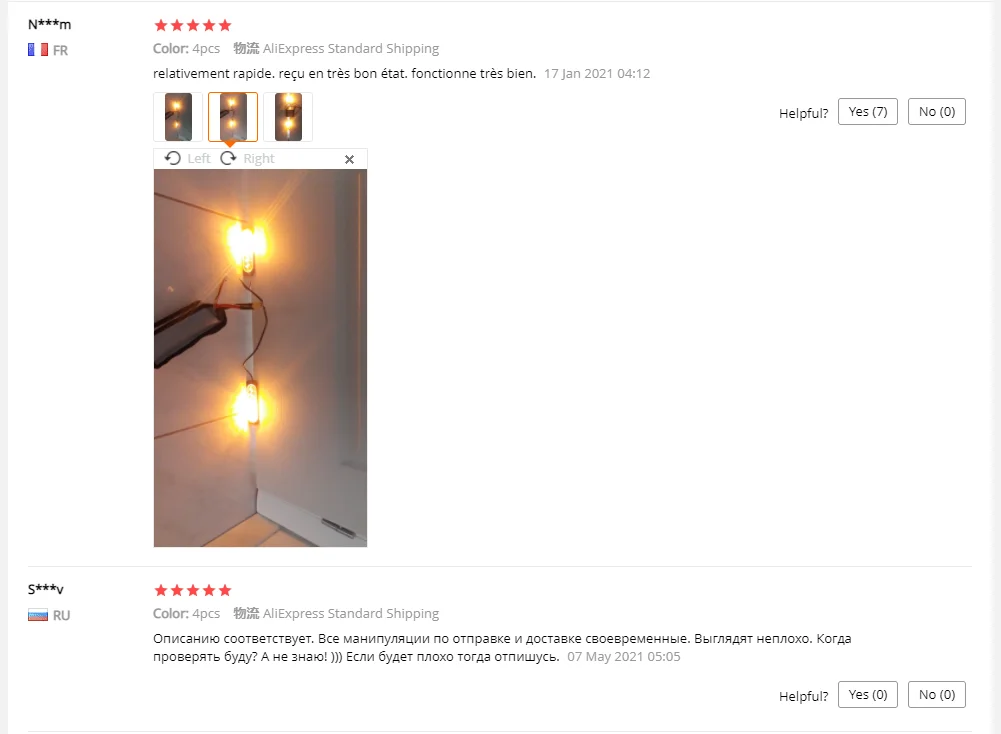1001x734 pixels.
Task: Click reviewer name S***v
Action: coord(45,589)
